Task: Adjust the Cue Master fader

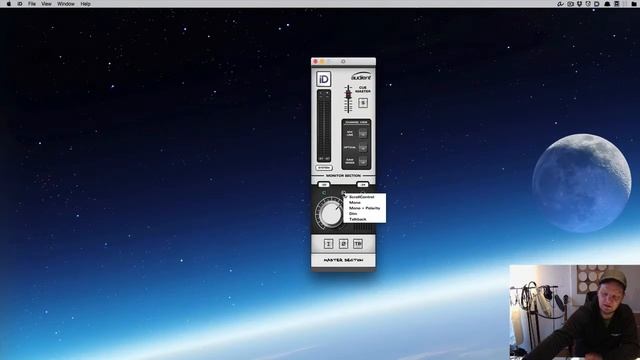Action: pyautogui.click(x=348, y=95)
